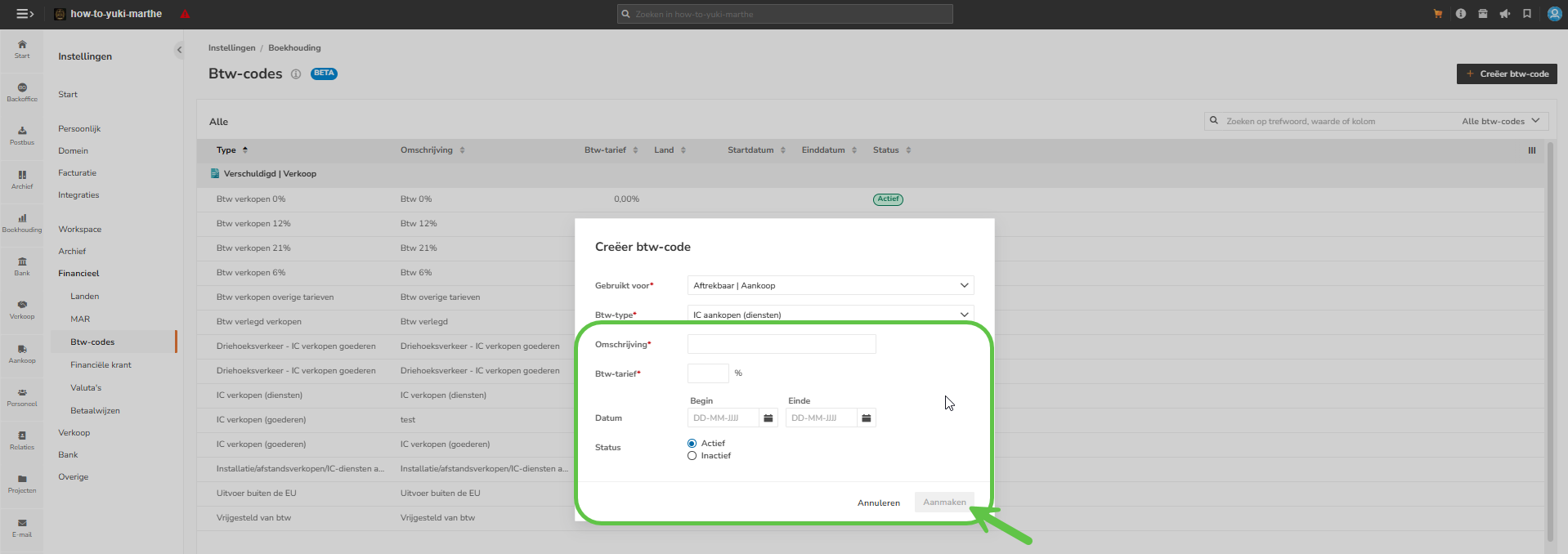Open Bank in icon sidebar
The image size is (1568, 554).
coord(22,266)
